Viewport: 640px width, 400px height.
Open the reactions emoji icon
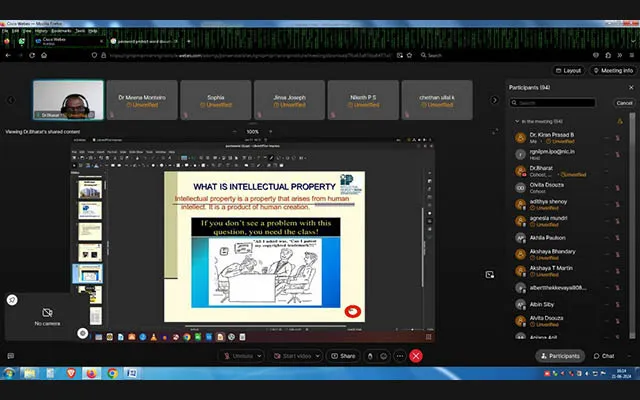tap(384, 356)
